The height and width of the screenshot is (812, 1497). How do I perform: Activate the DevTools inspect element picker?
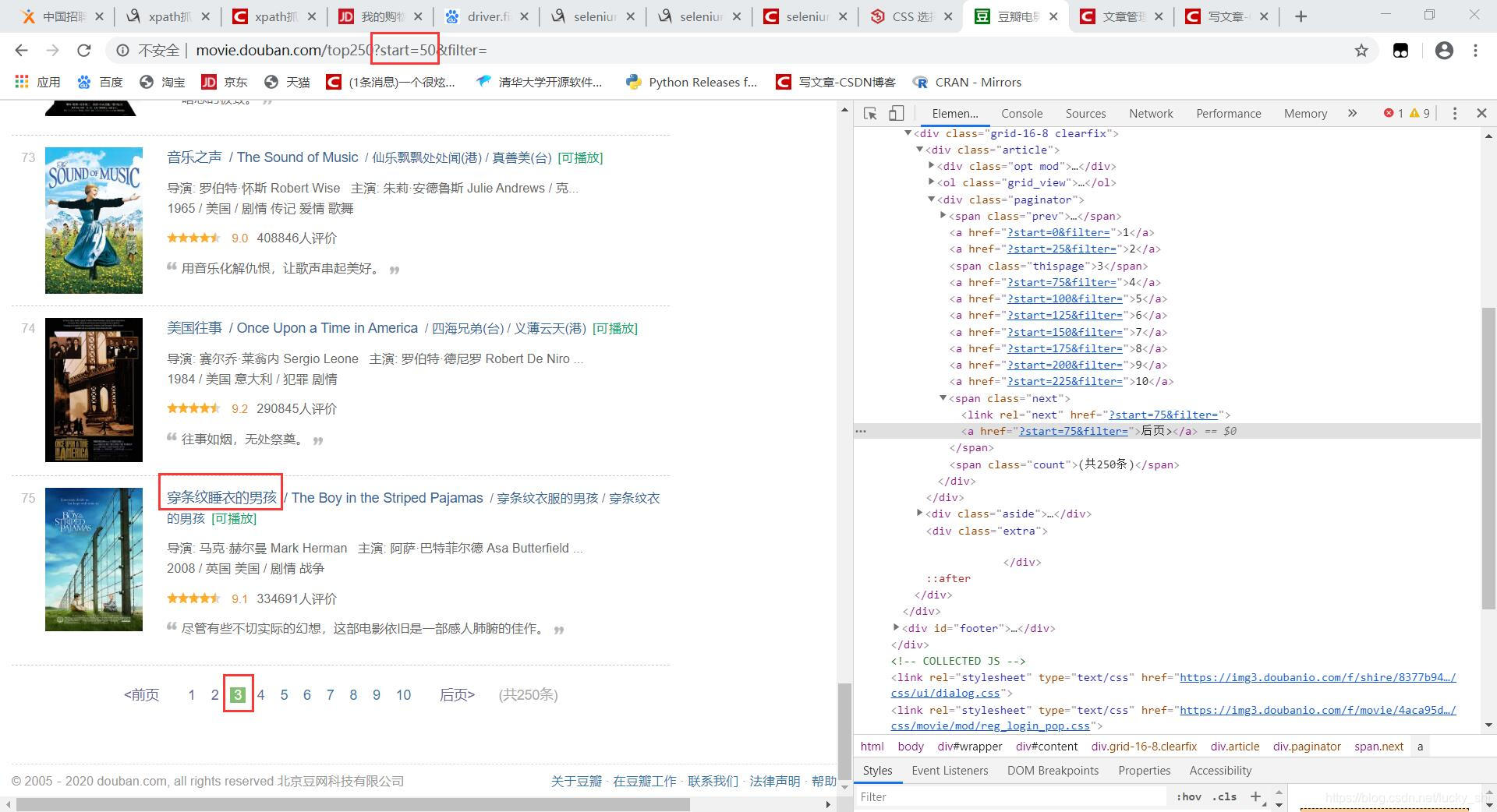click(870, 113)
